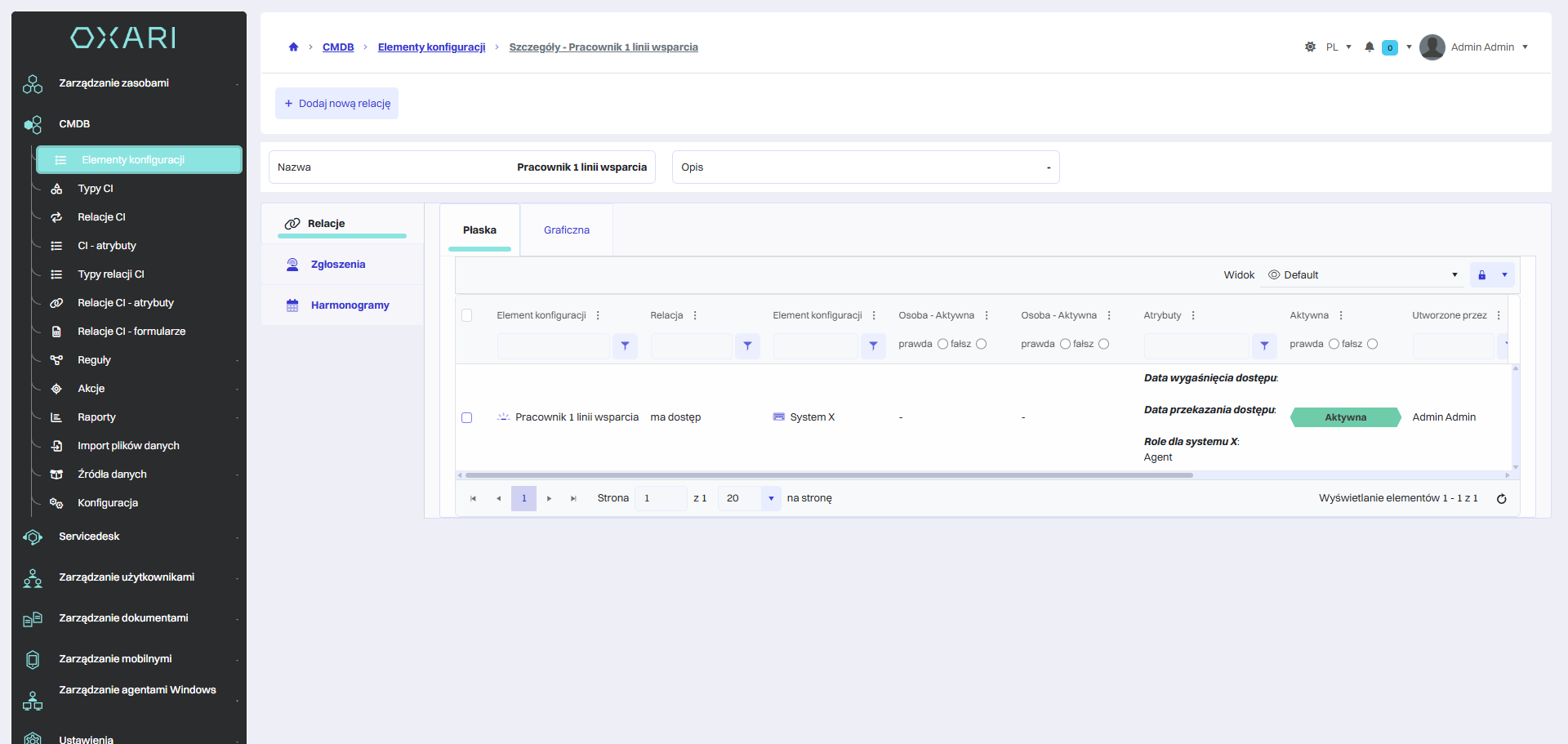
Task: Click the 'Dodaj nową relację' button
Action: tap(337, 104)
